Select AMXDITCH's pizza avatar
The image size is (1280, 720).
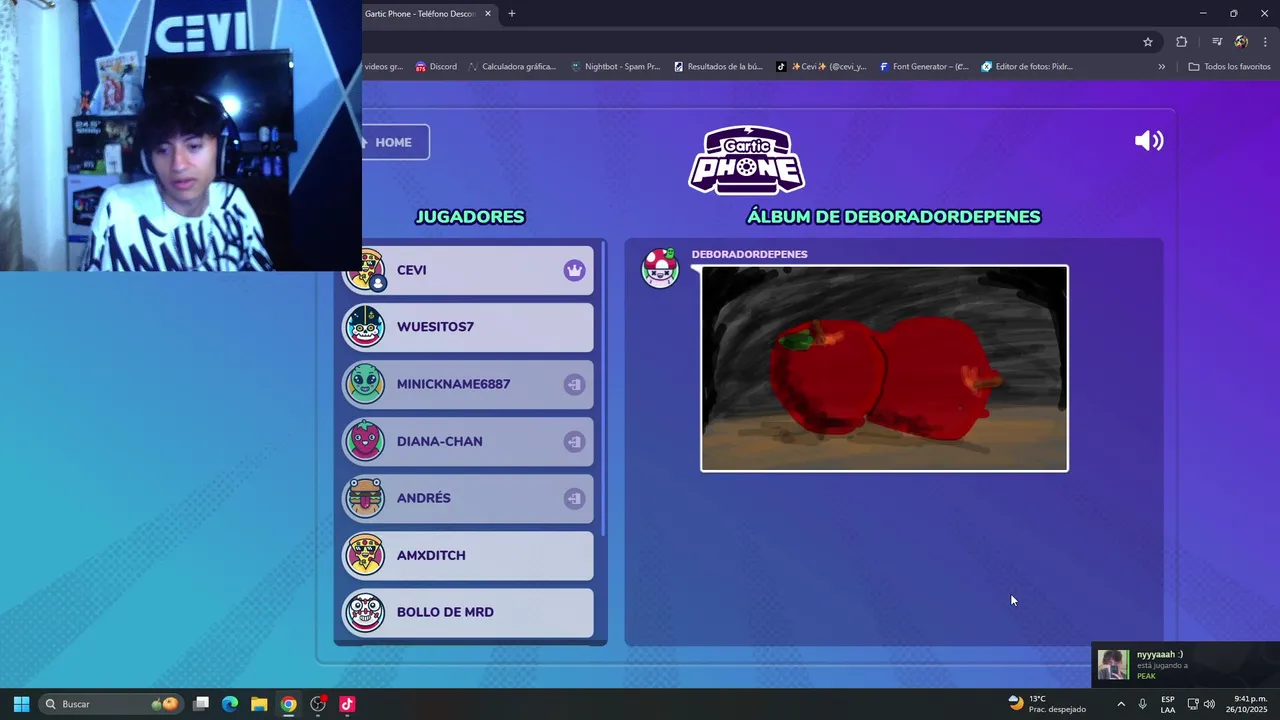point(365,555)
